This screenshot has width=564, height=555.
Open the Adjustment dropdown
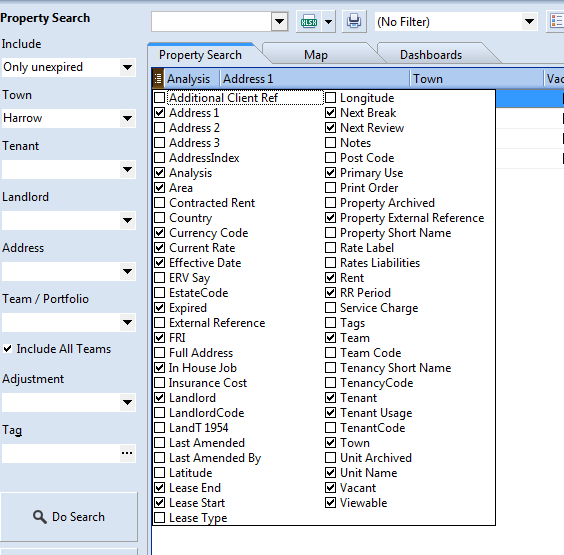pyautogui.click(x=127, y=402)
